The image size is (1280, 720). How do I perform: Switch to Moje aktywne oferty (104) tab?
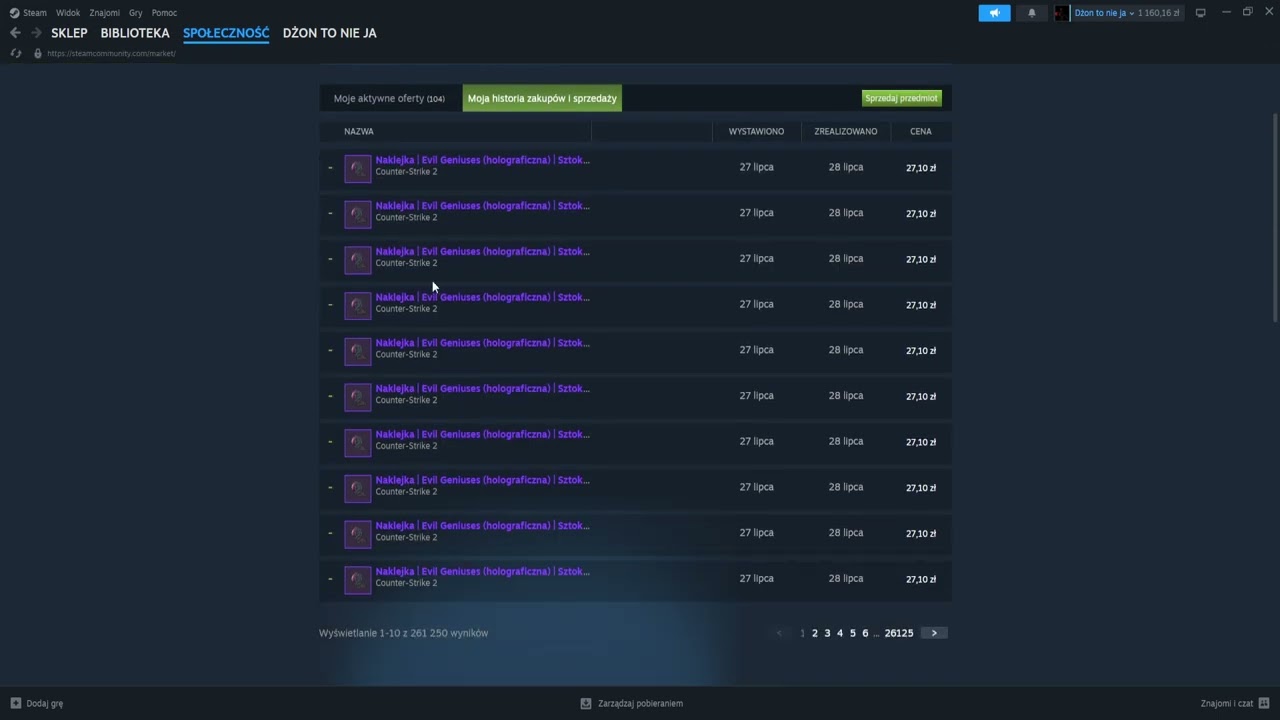(x=389, y=98)
